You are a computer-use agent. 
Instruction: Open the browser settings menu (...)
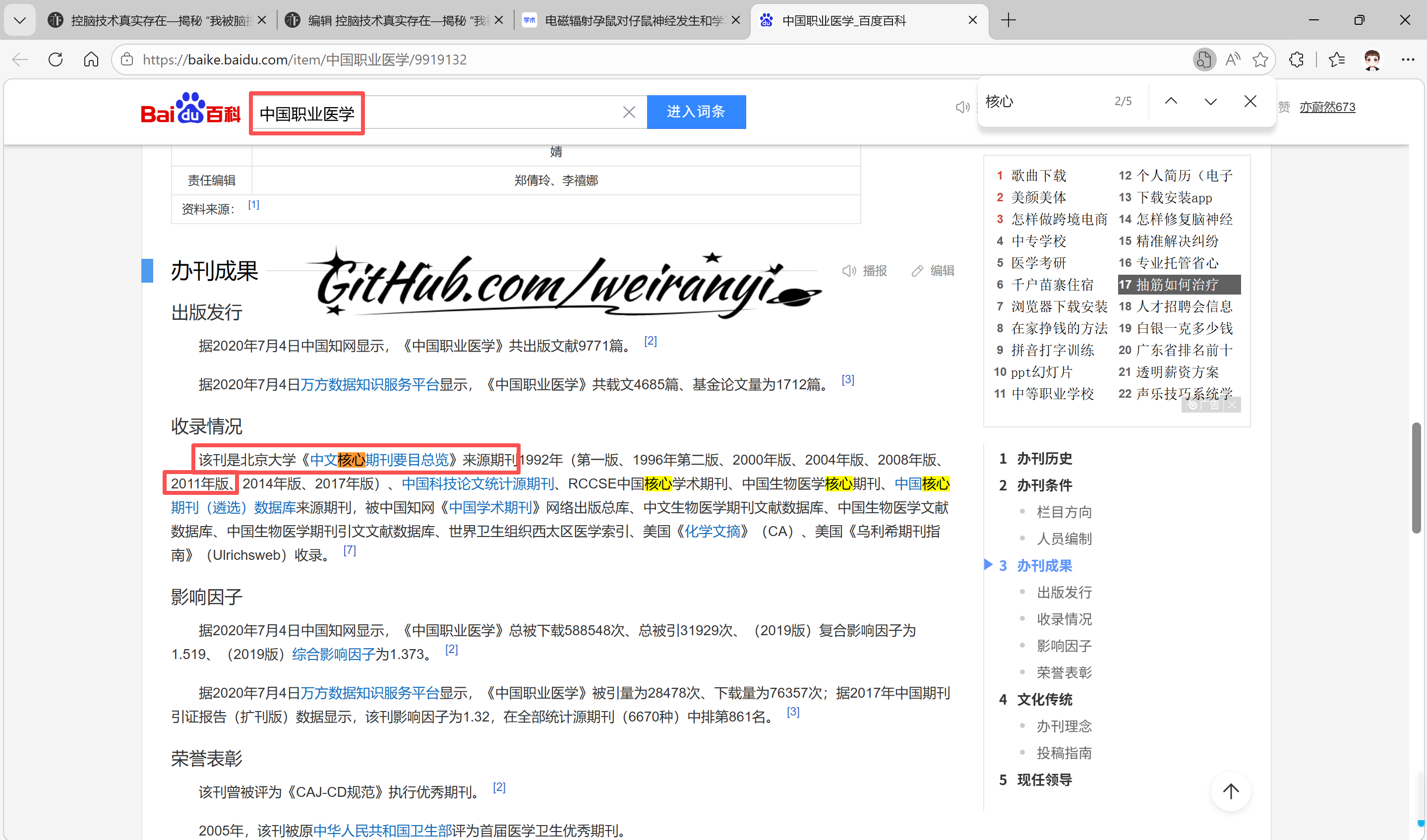tap(1408, 59)
